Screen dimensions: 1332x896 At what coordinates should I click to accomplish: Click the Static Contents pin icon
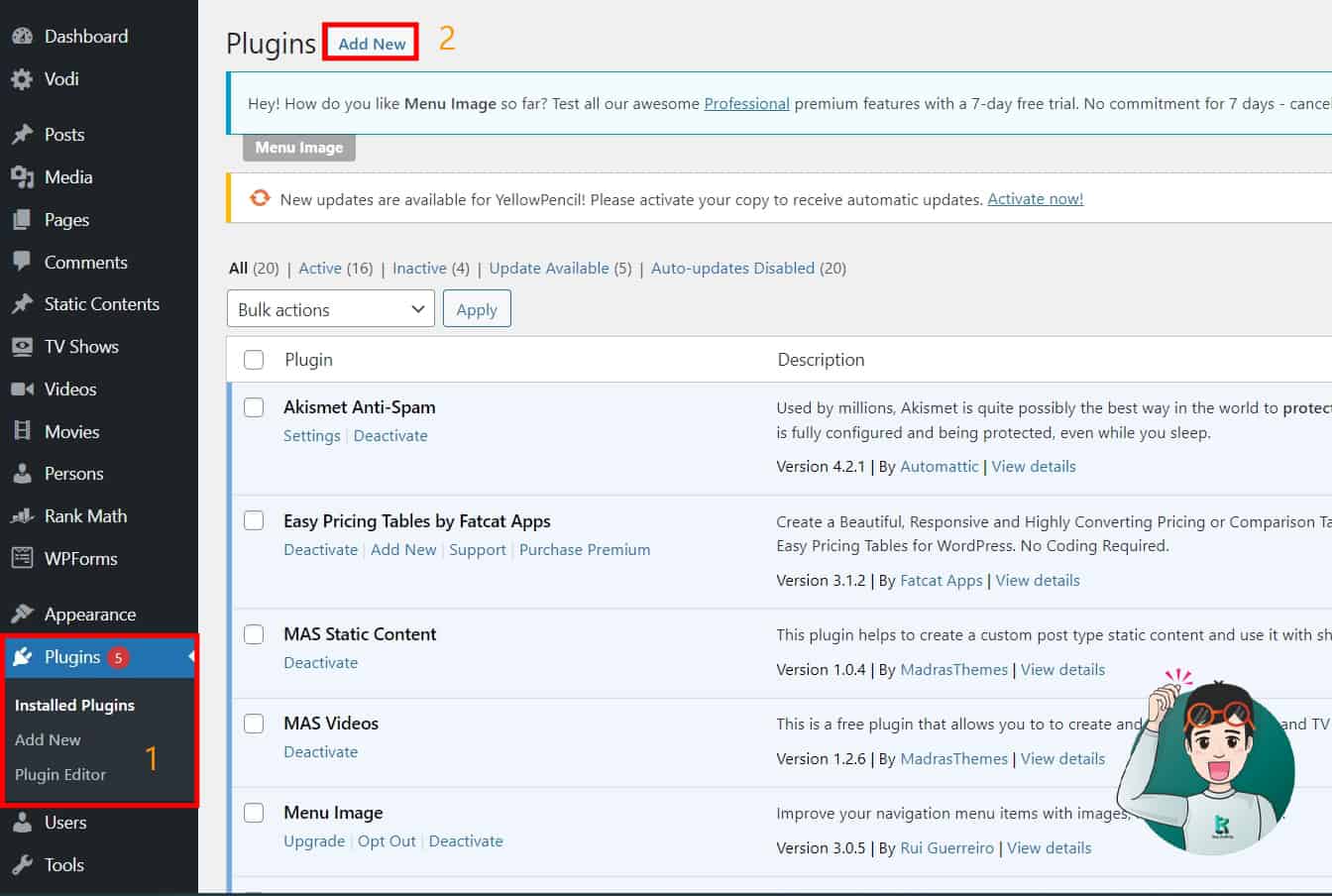point(22,304)
